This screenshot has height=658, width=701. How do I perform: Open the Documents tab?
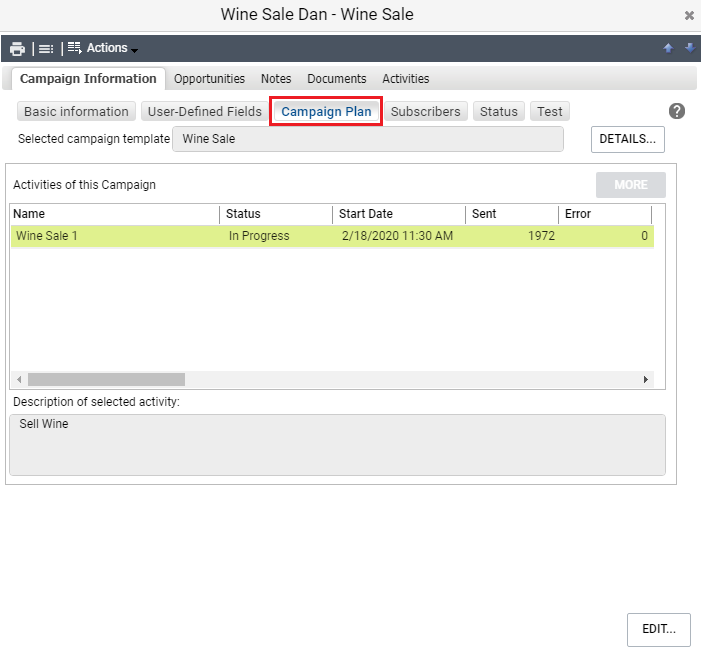pyautogui.click(x=337, y=79)
